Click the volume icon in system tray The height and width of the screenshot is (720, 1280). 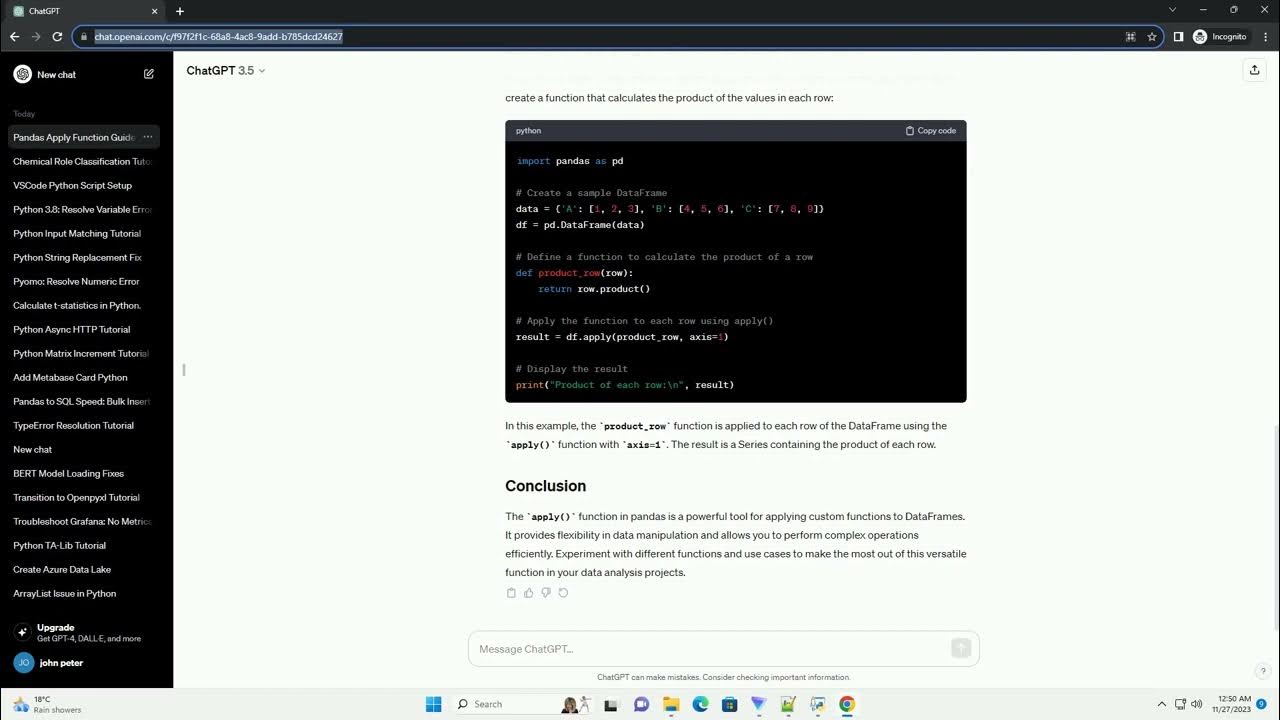[1197, 704]
